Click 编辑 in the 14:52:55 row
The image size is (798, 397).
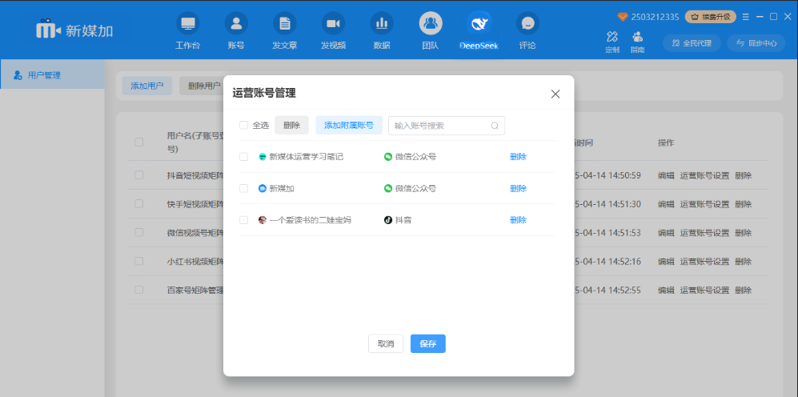click(x=666, y=290)
